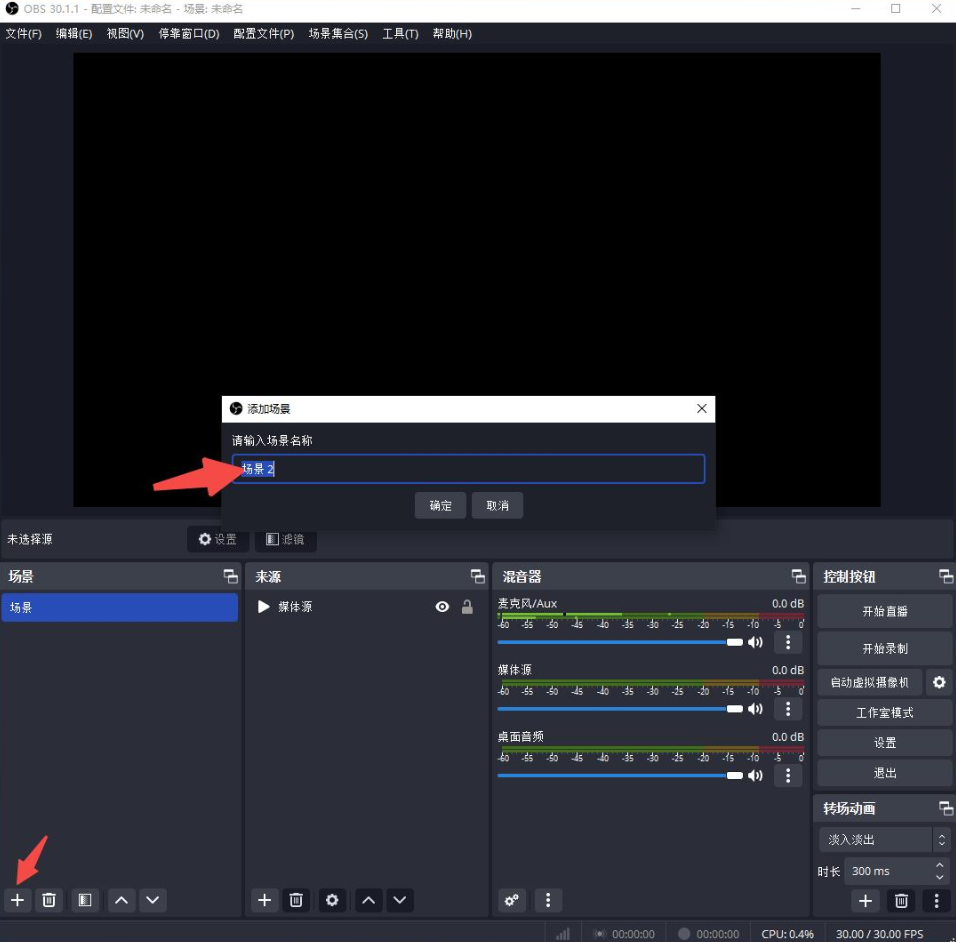Remove the selected source with trash icon

coord(296,900)
